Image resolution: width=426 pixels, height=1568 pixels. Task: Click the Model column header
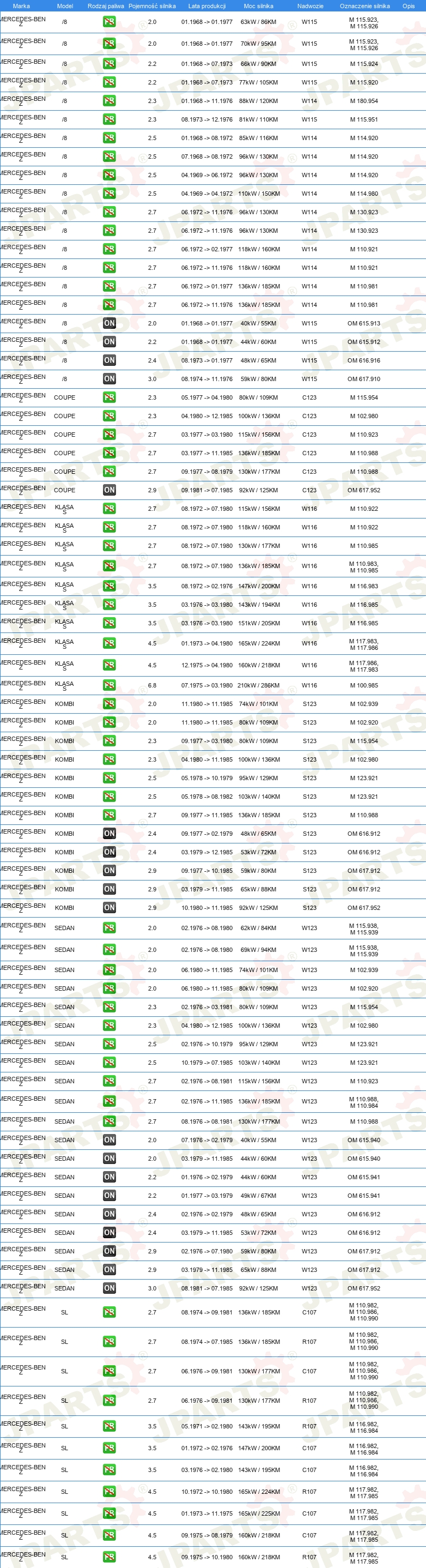(65, 6)
